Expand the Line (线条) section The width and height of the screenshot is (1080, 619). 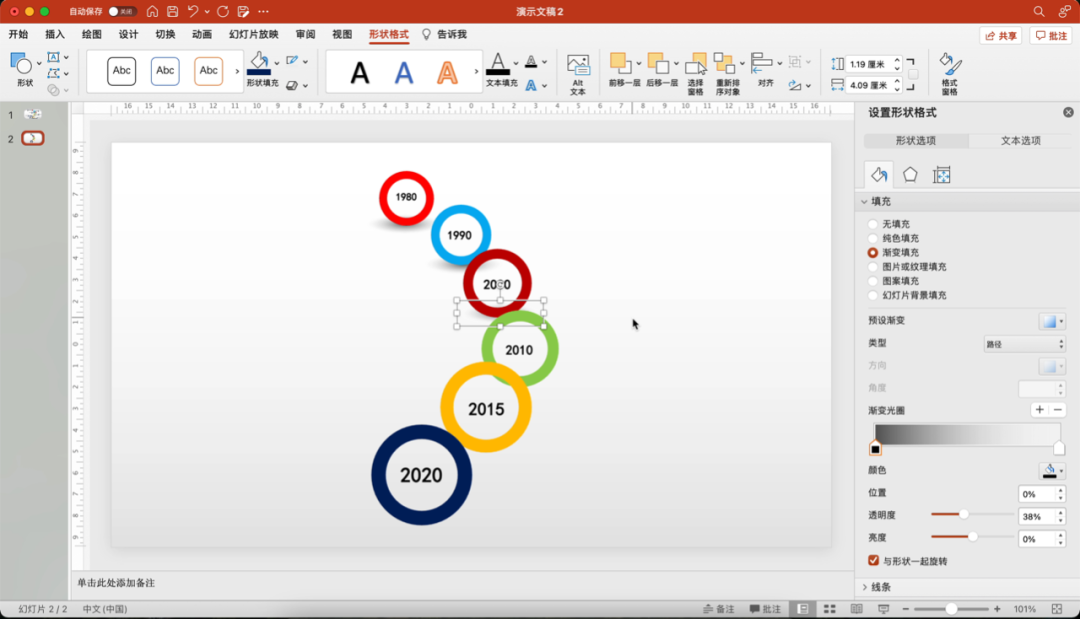point(864,587)
